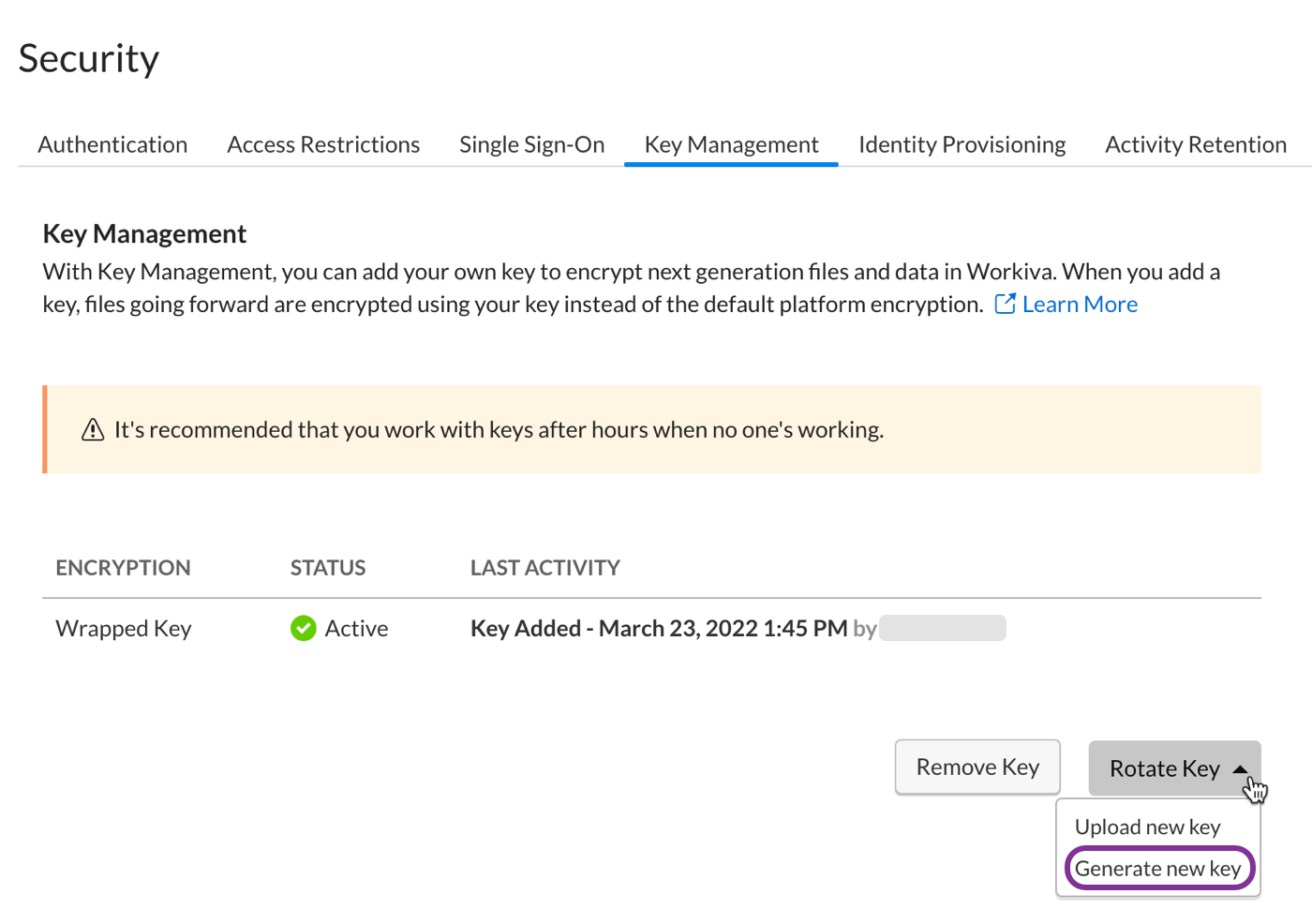Click the STATUS column header
Viewport: 1312px width, 924px height.
tap(327, 567)
